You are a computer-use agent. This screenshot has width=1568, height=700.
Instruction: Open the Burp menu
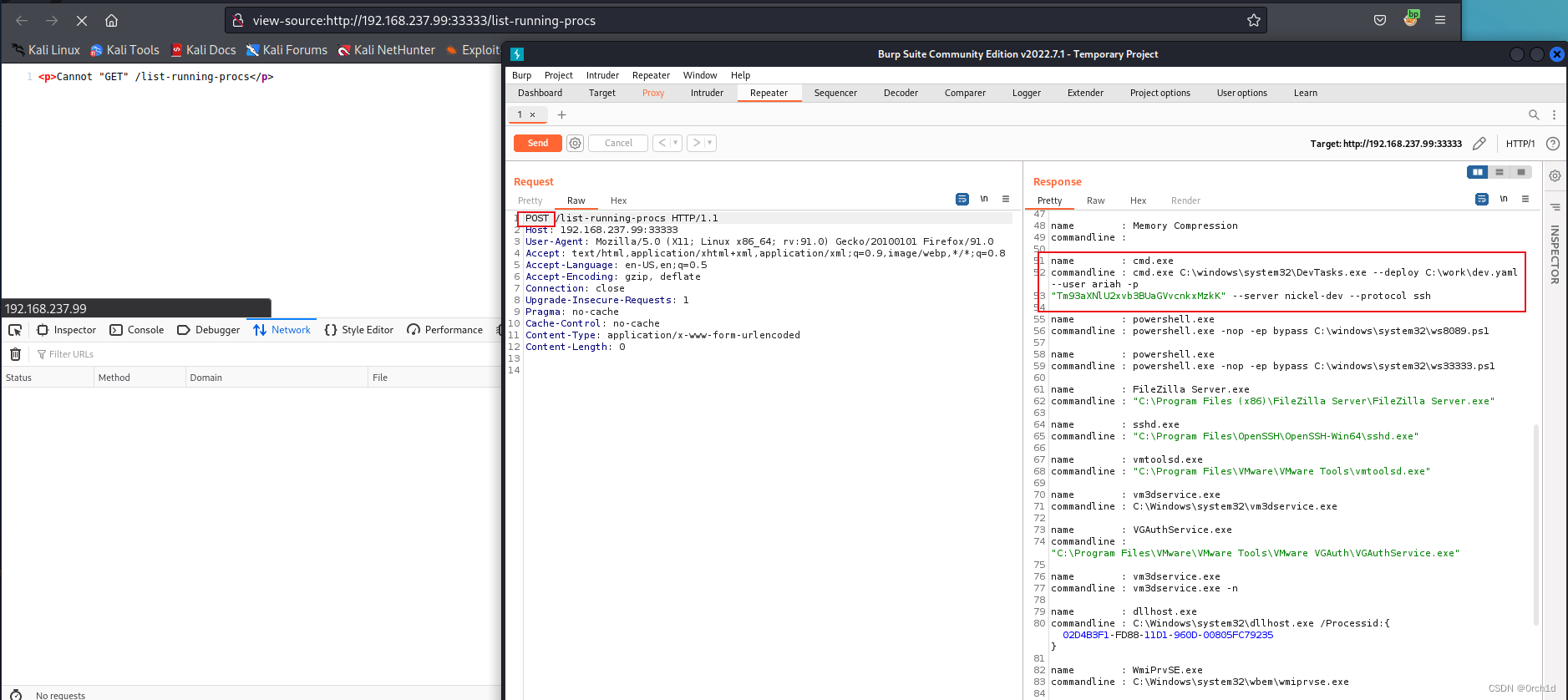(x=521, y=75)
